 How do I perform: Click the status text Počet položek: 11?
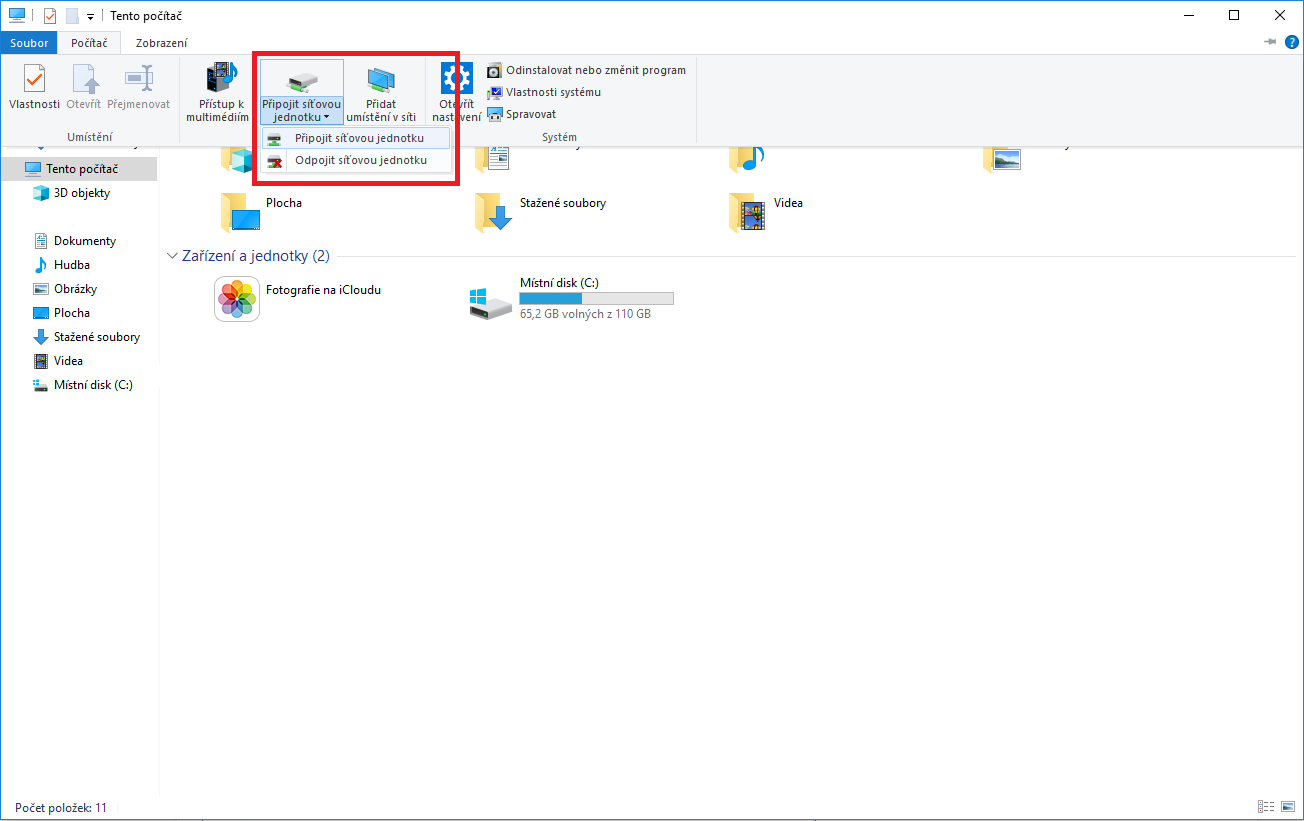pos(61,807)
